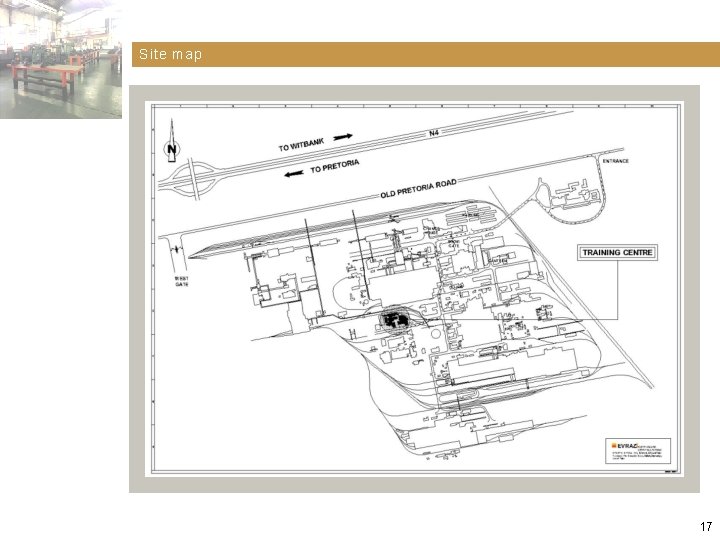Click the 'TO PRETORIA' label

coord(335,166)
